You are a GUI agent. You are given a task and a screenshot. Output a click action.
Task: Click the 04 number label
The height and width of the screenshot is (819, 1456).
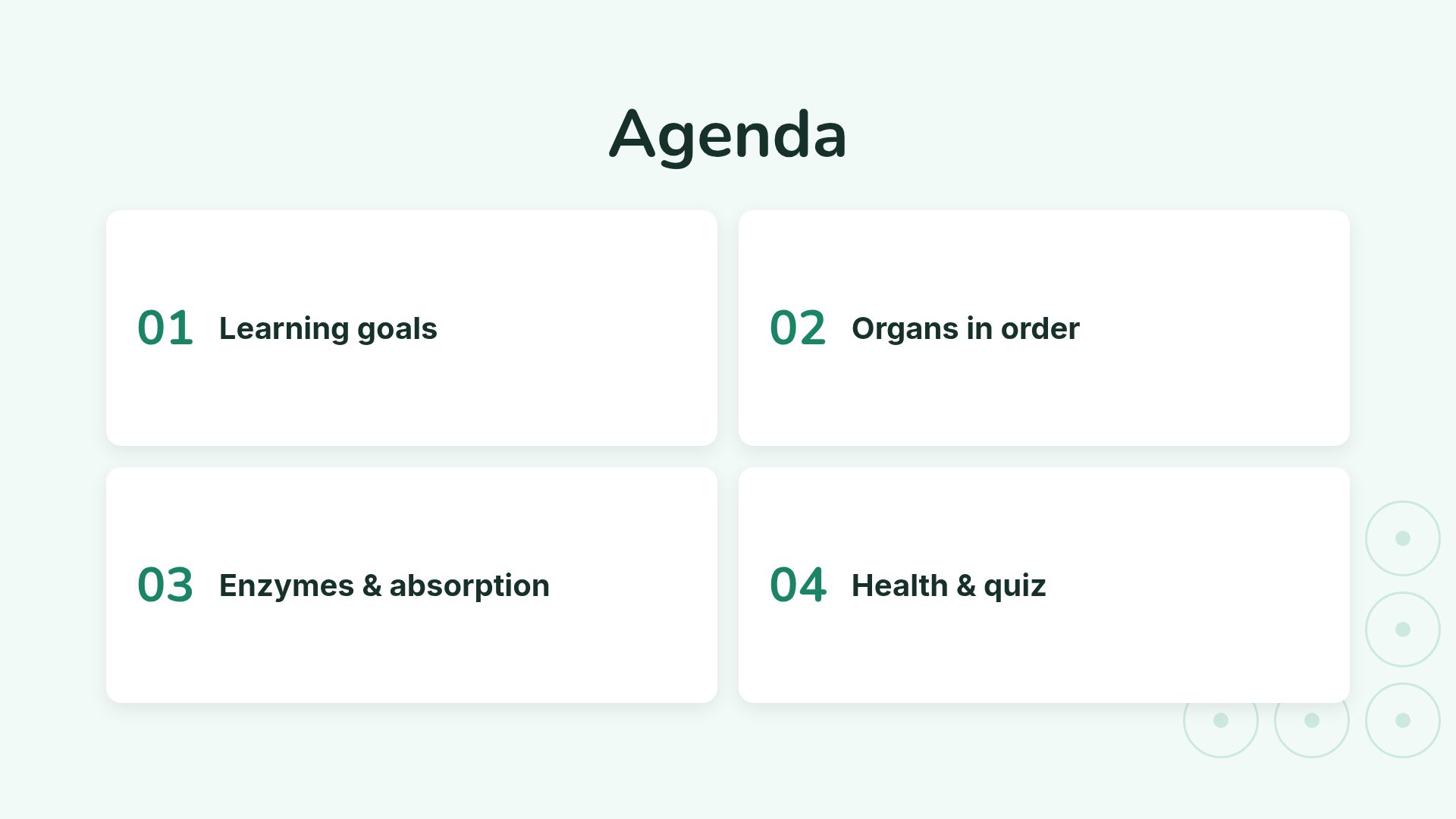click(x=798, y=585)
